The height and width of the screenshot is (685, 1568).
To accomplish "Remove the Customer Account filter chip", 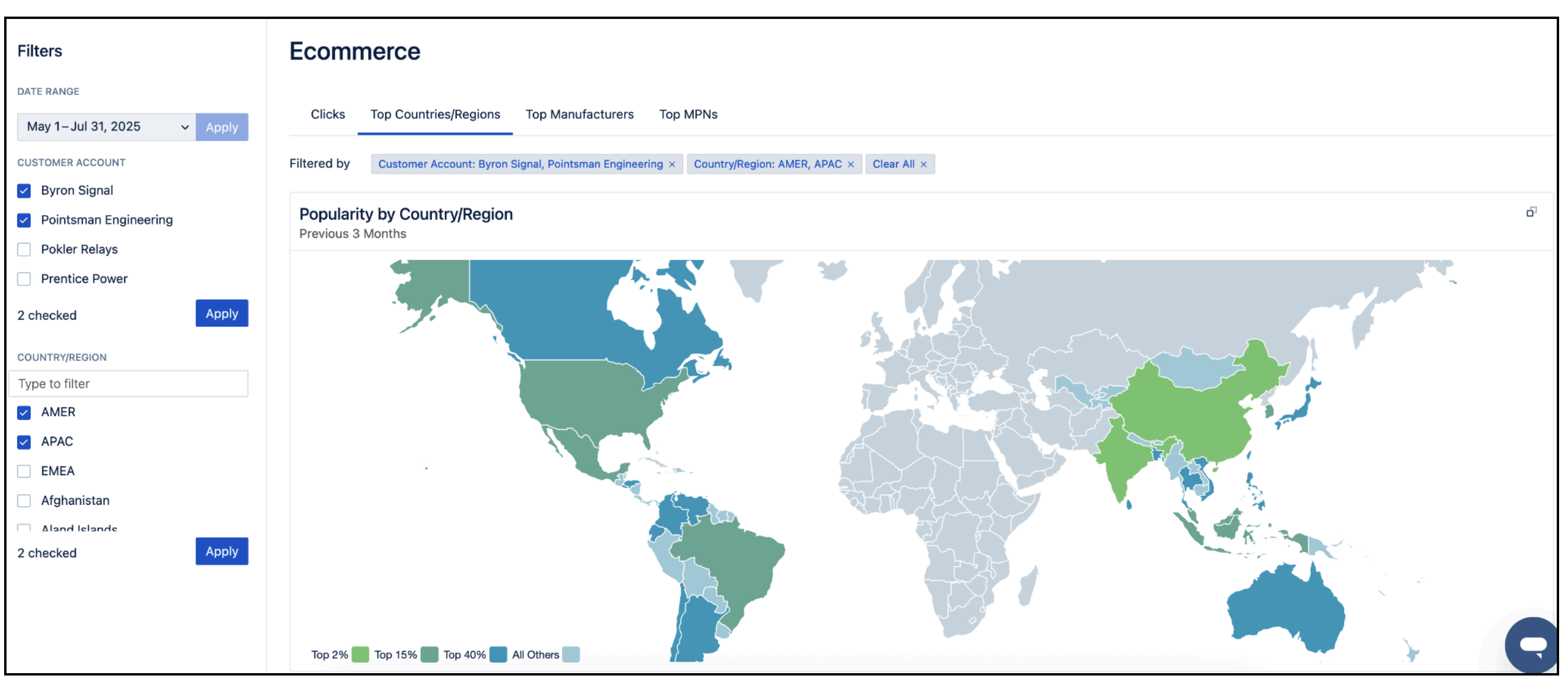I will [x=672, y=164].
